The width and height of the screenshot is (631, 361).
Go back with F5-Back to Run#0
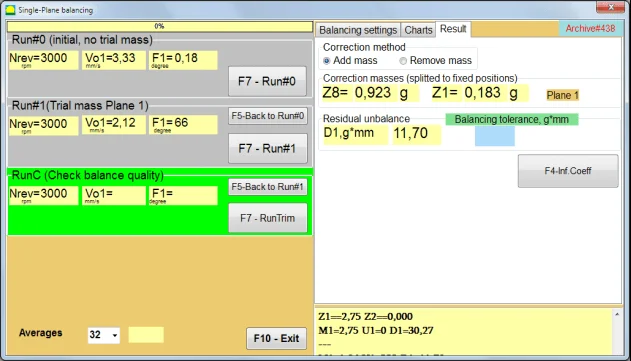268,116
